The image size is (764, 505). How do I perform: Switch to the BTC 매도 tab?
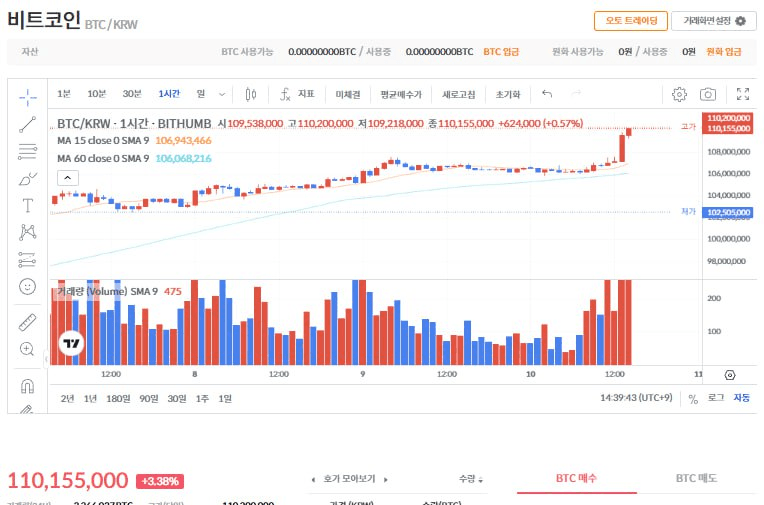pos(696,478)
